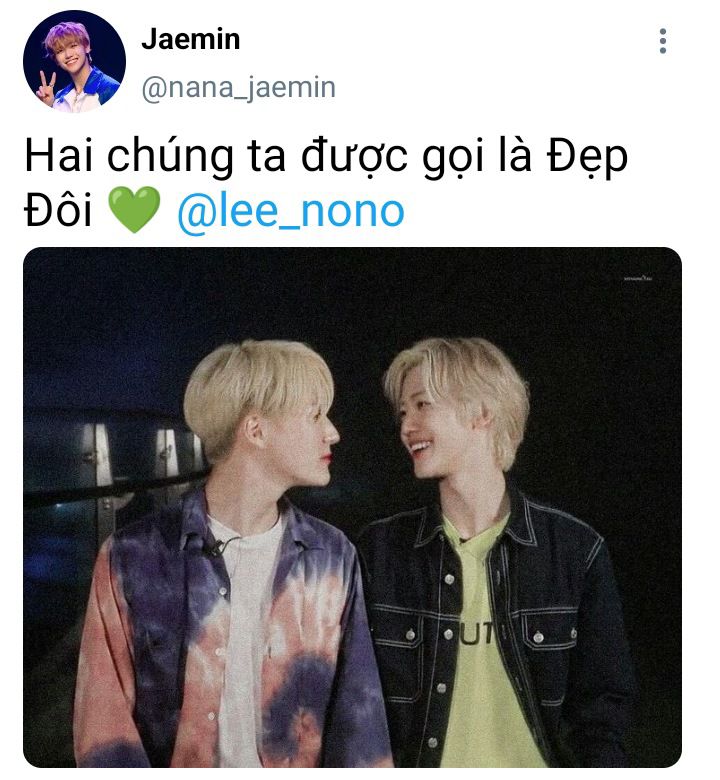Screen dimensions: 720x780
Task: Click the word 'Đôi' in the tweet
Action: (x=58, y=210)
